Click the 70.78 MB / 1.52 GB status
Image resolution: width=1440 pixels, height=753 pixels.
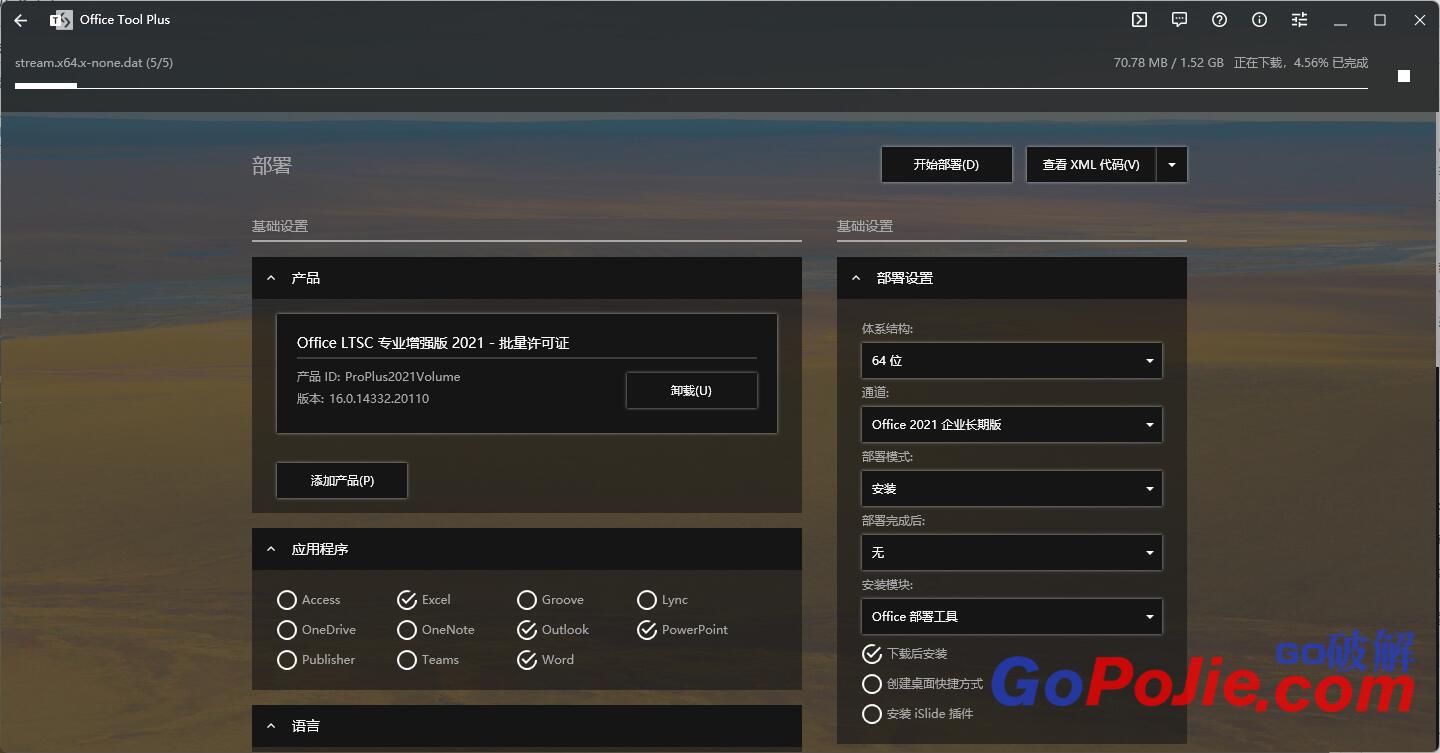pyautogui.click(x=1169, y=62)
